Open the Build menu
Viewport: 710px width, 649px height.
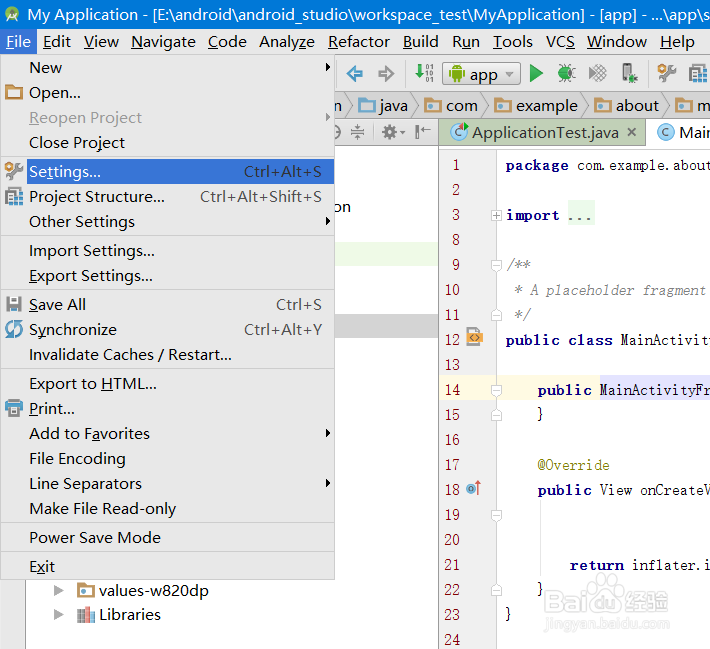(x=421, y=42)
